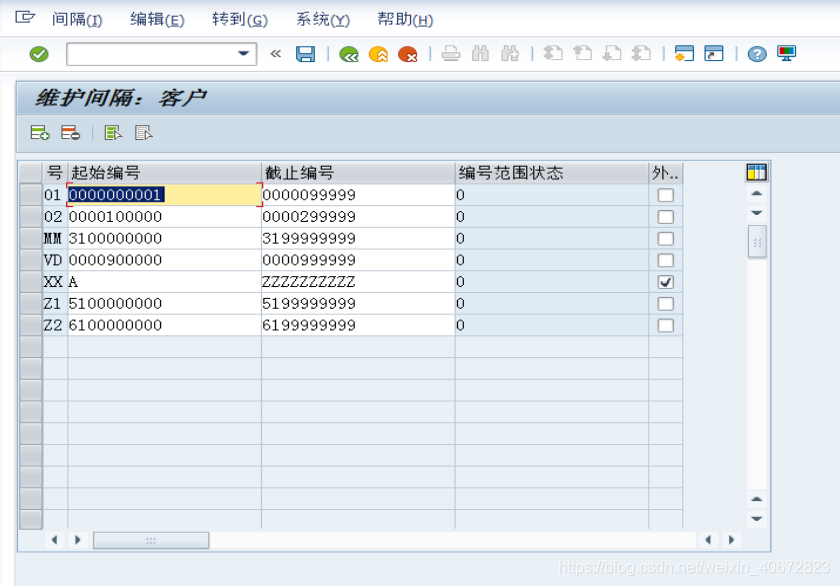Select row XX with its row selector
This screenshot has height=586, width=840.
(x=31, y=282)
